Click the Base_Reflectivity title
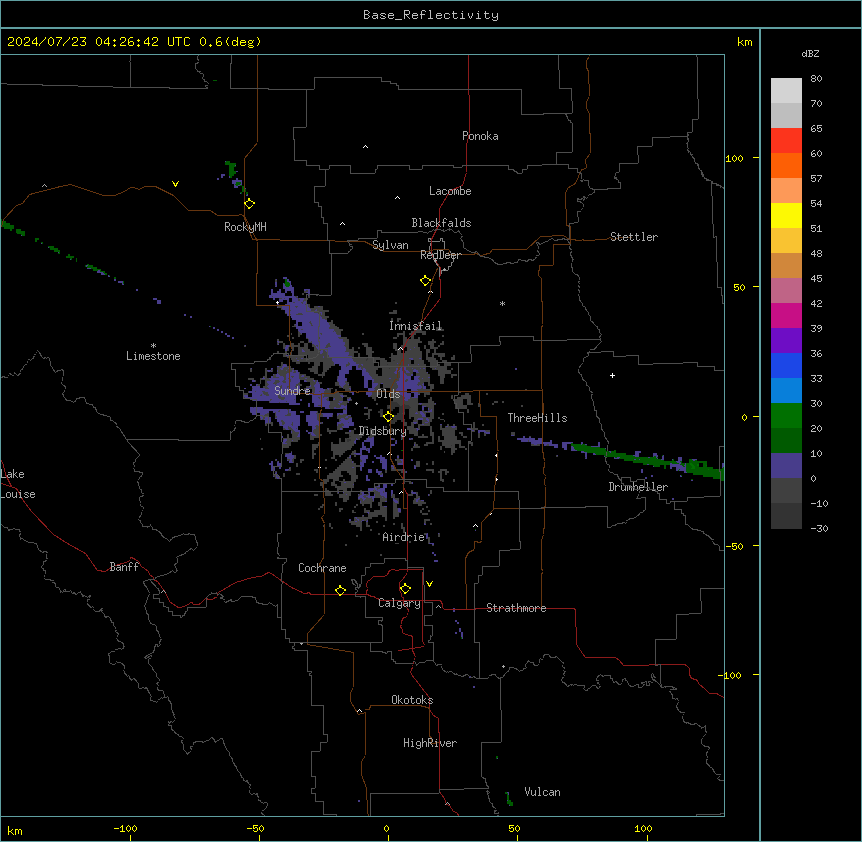This screenshot has width=862, height=842. tap(431, 15)
